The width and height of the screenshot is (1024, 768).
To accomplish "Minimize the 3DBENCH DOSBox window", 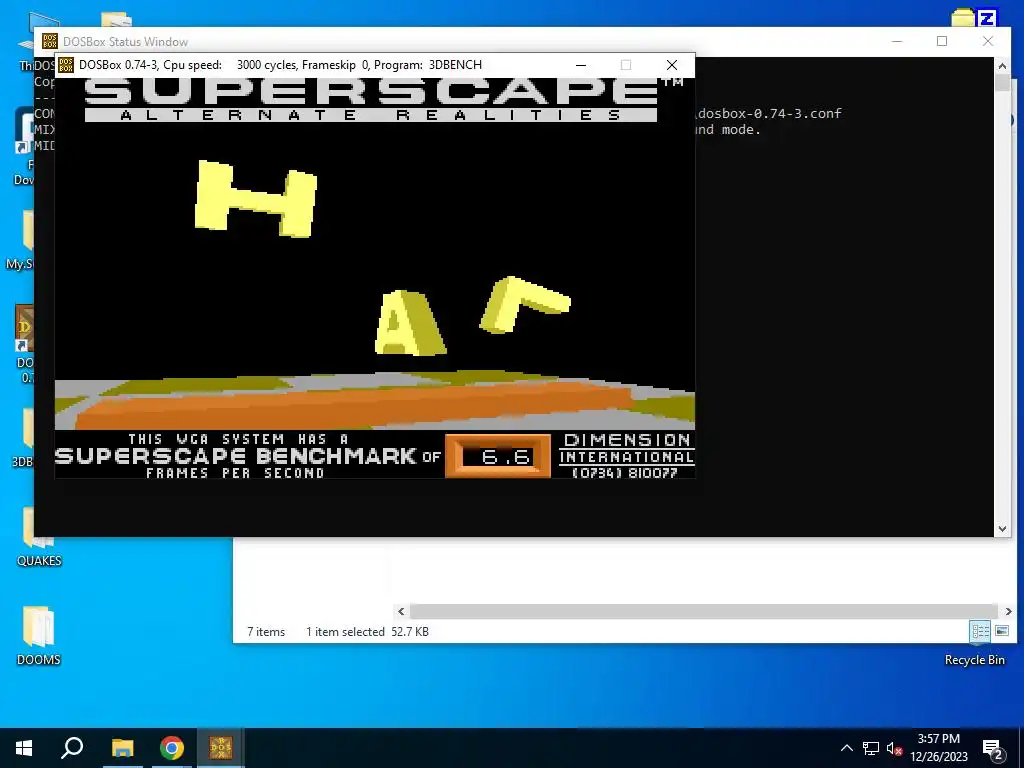I will (581, 65).
